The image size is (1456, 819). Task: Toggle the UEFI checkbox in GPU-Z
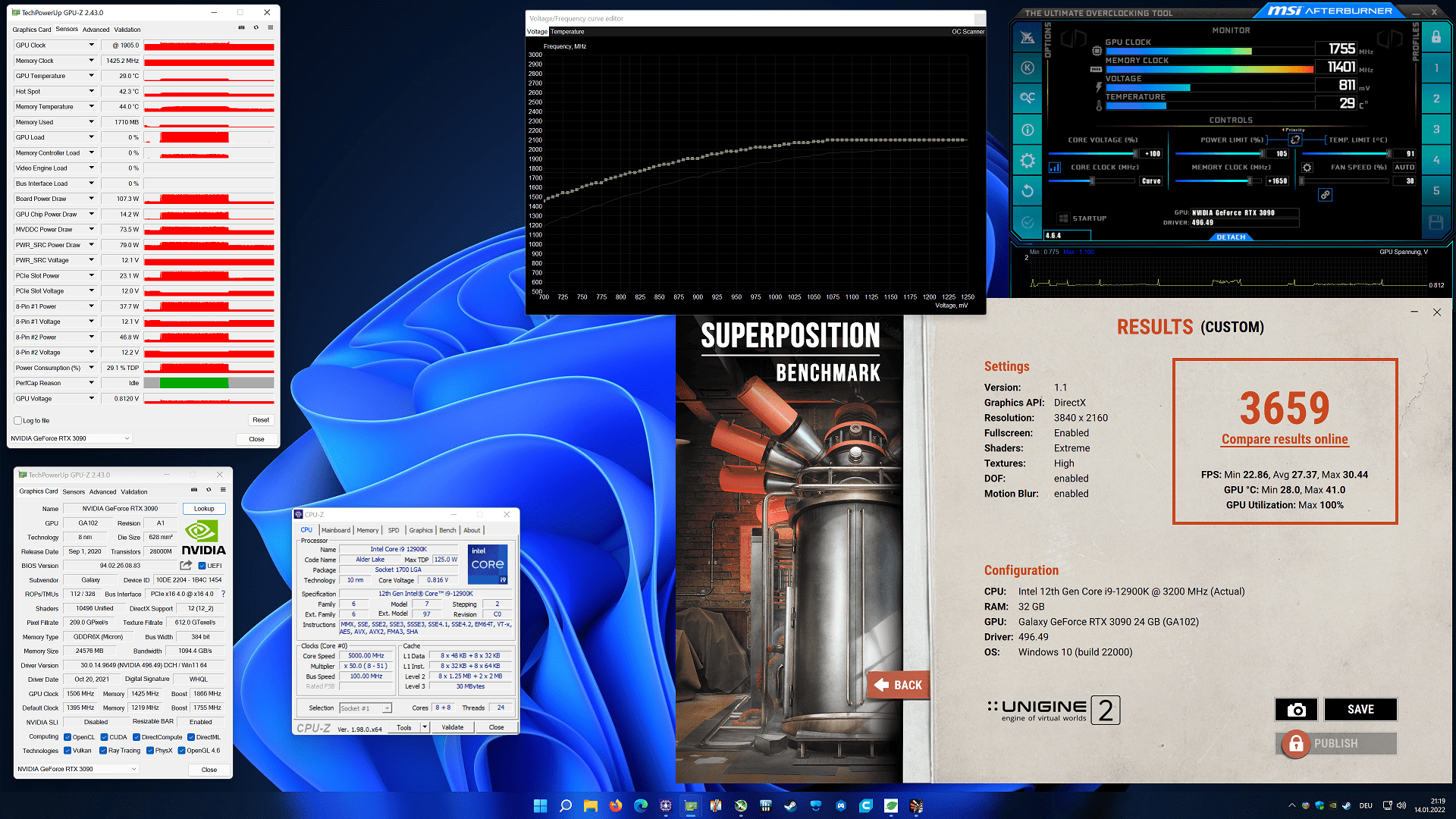[202, 566]
